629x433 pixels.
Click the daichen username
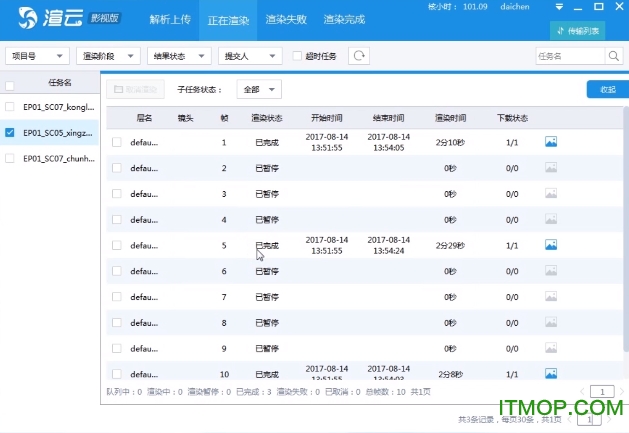[x=515, y=7]
